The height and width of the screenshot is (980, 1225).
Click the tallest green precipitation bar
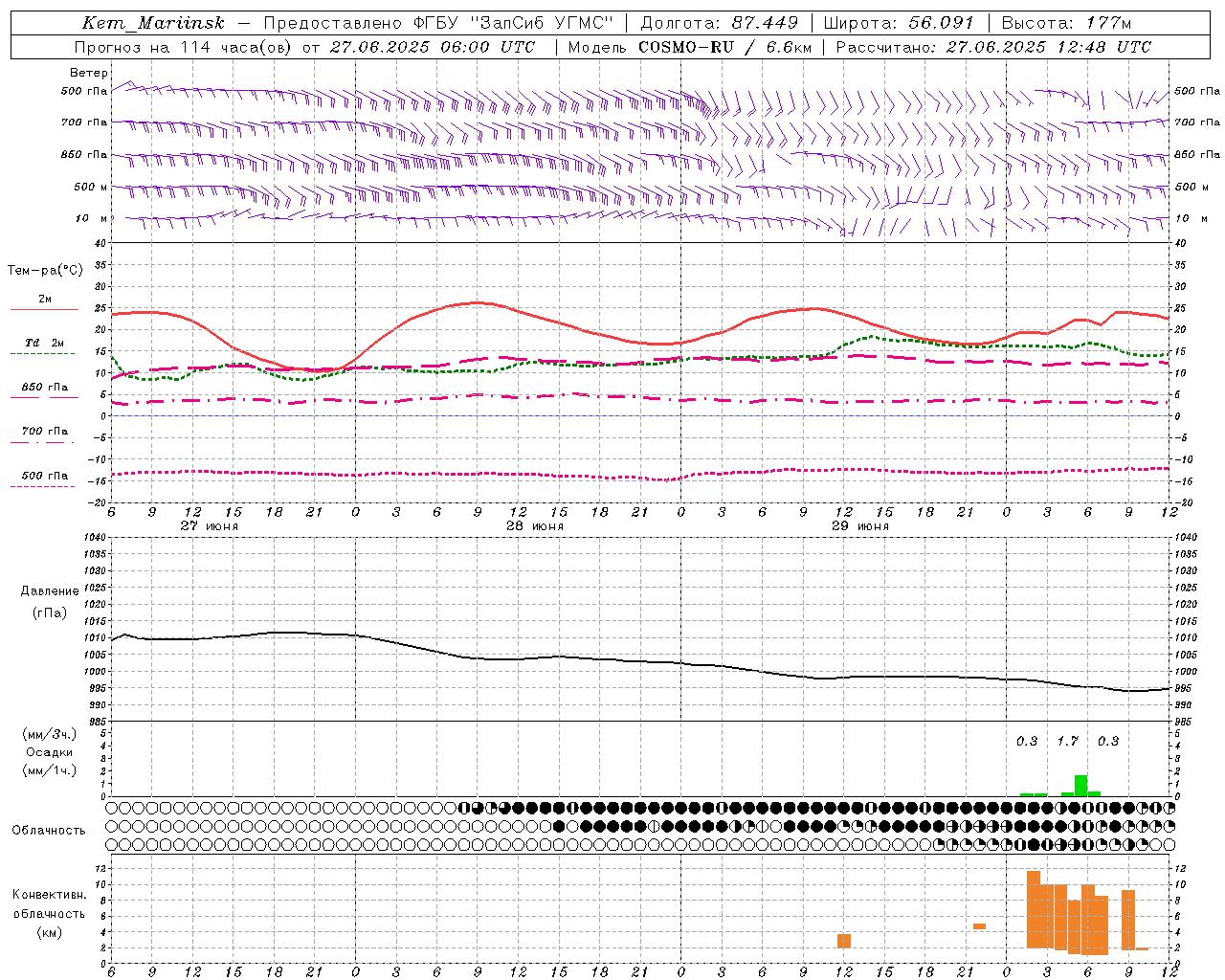coord(1080,786)
